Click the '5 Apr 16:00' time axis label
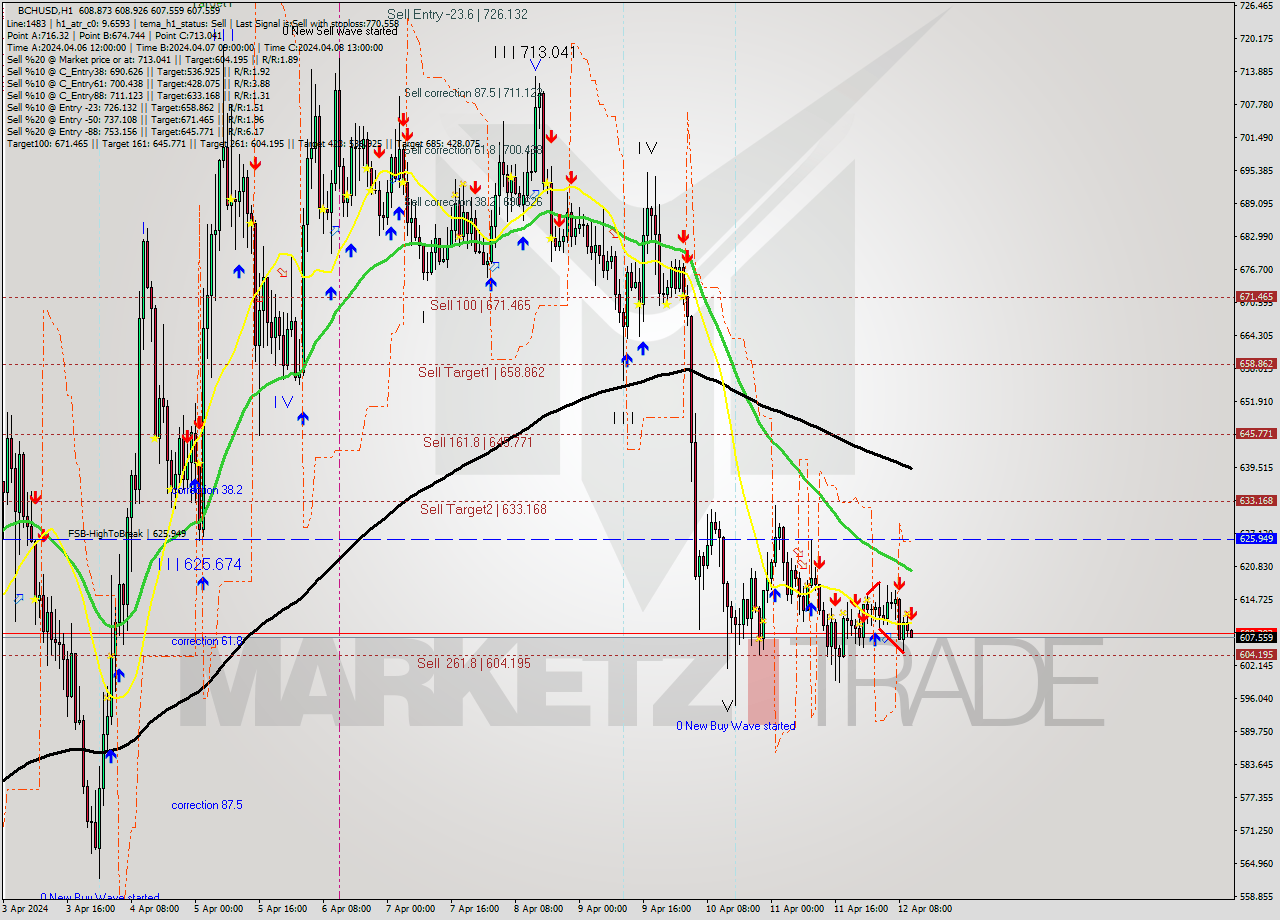Viewport: 1280px width, 920px height. [x=283, y=910]
